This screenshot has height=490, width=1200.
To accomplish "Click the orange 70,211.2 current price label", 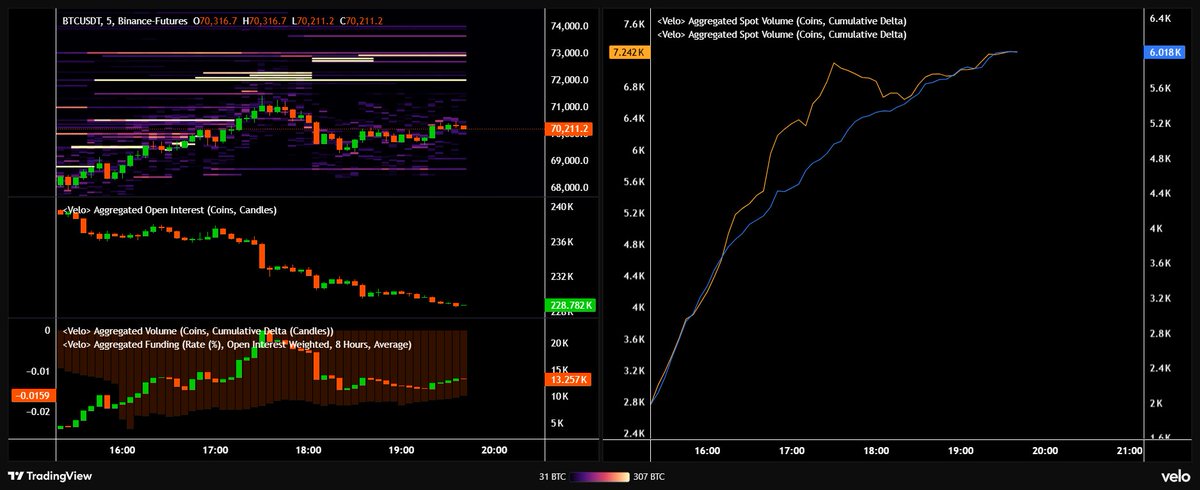I will (x=570, y=128).
